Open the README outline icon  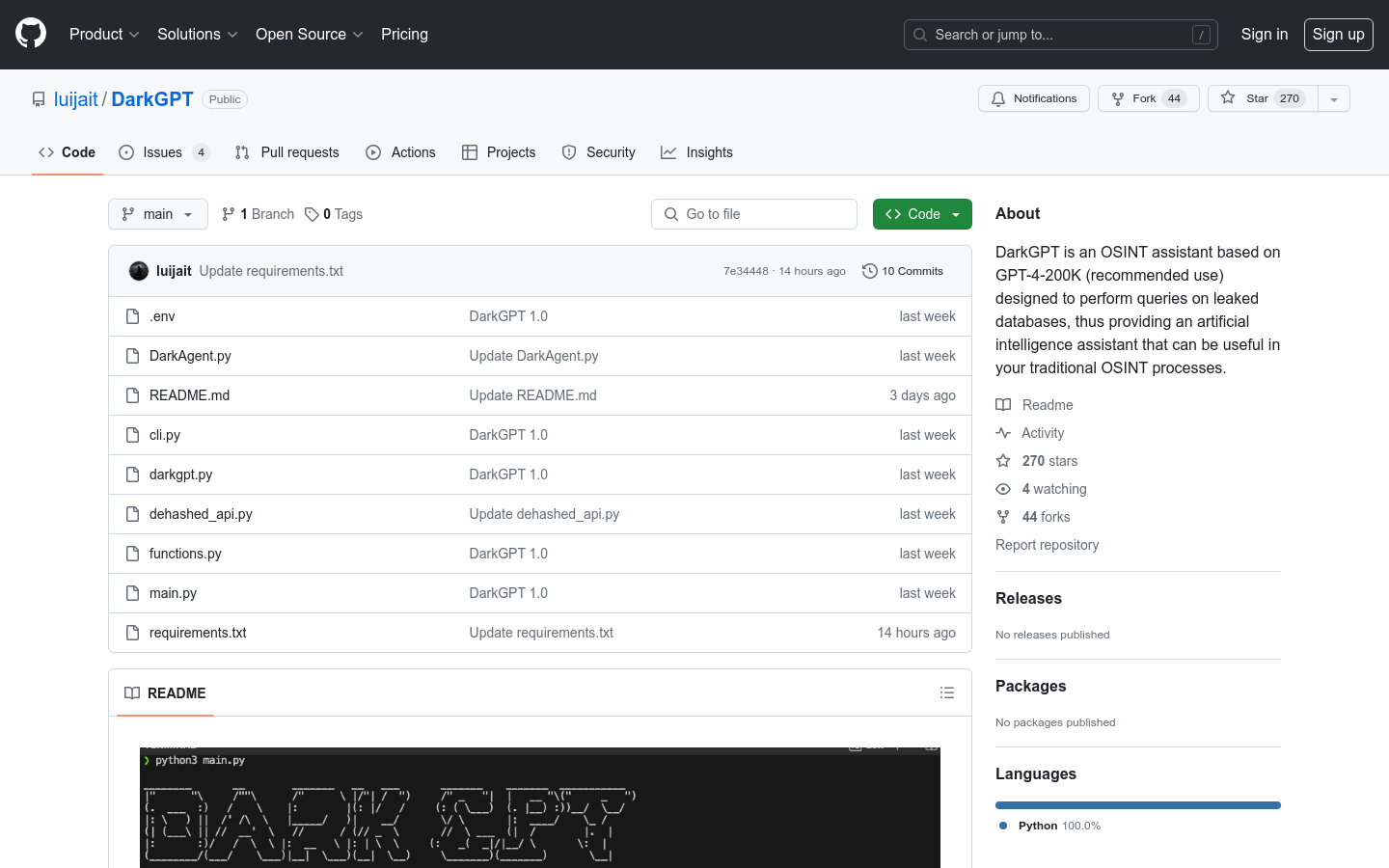pos(947,692)
